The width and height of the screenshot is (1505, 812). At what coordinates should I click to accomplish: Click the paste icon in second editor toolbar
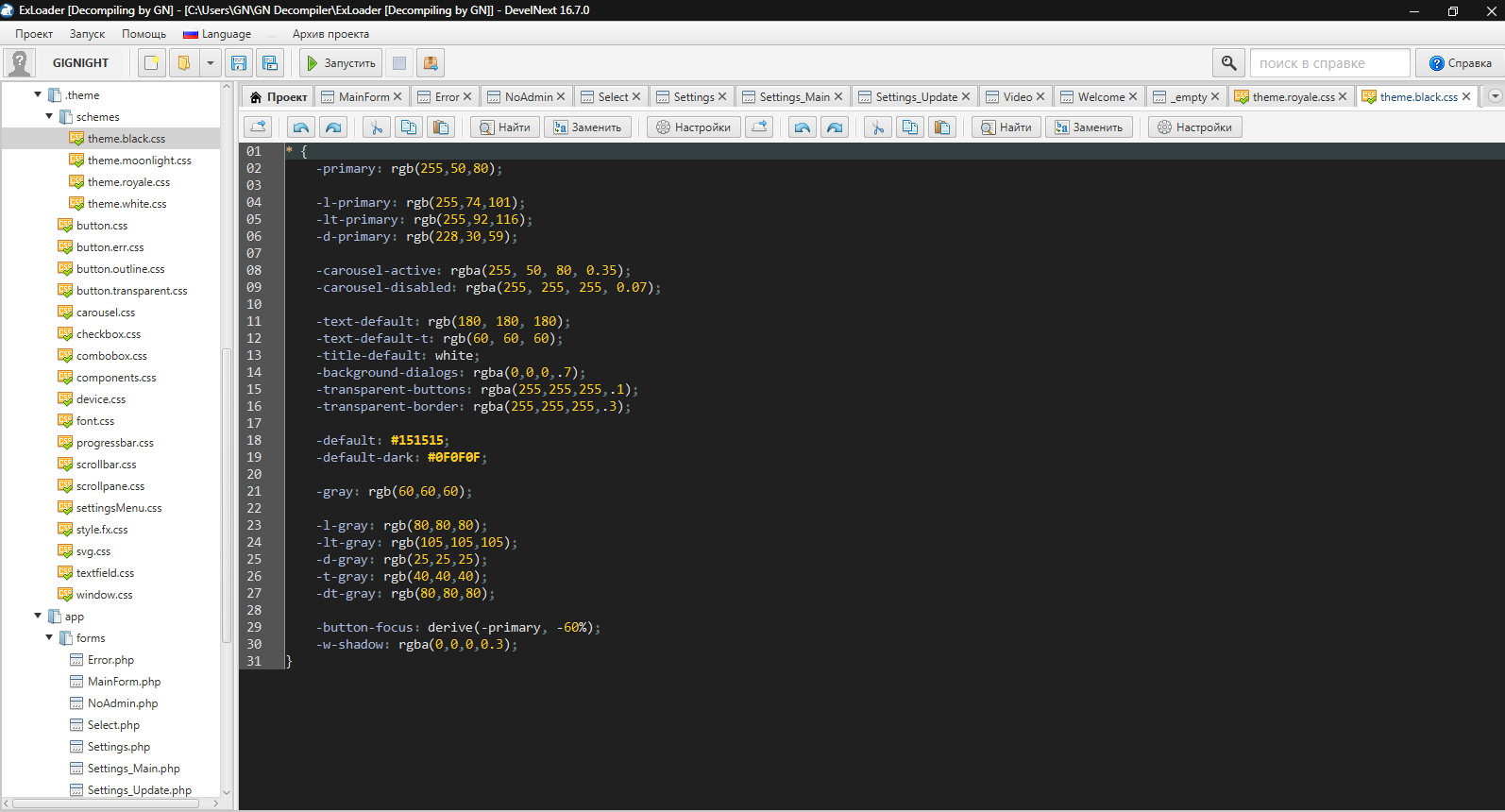pos(942,127)
